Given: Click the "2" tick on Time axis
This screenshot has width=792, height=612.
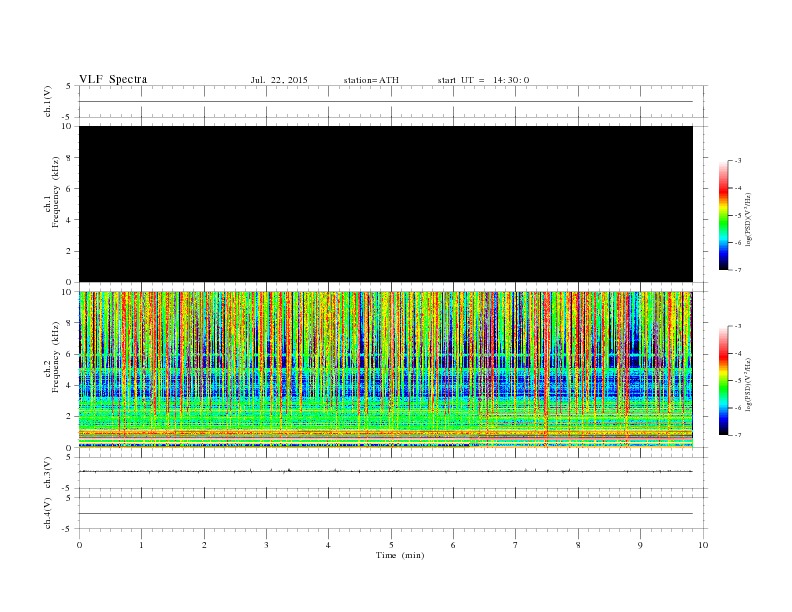Looking at the screenshot, I should (x=204, y=545).
